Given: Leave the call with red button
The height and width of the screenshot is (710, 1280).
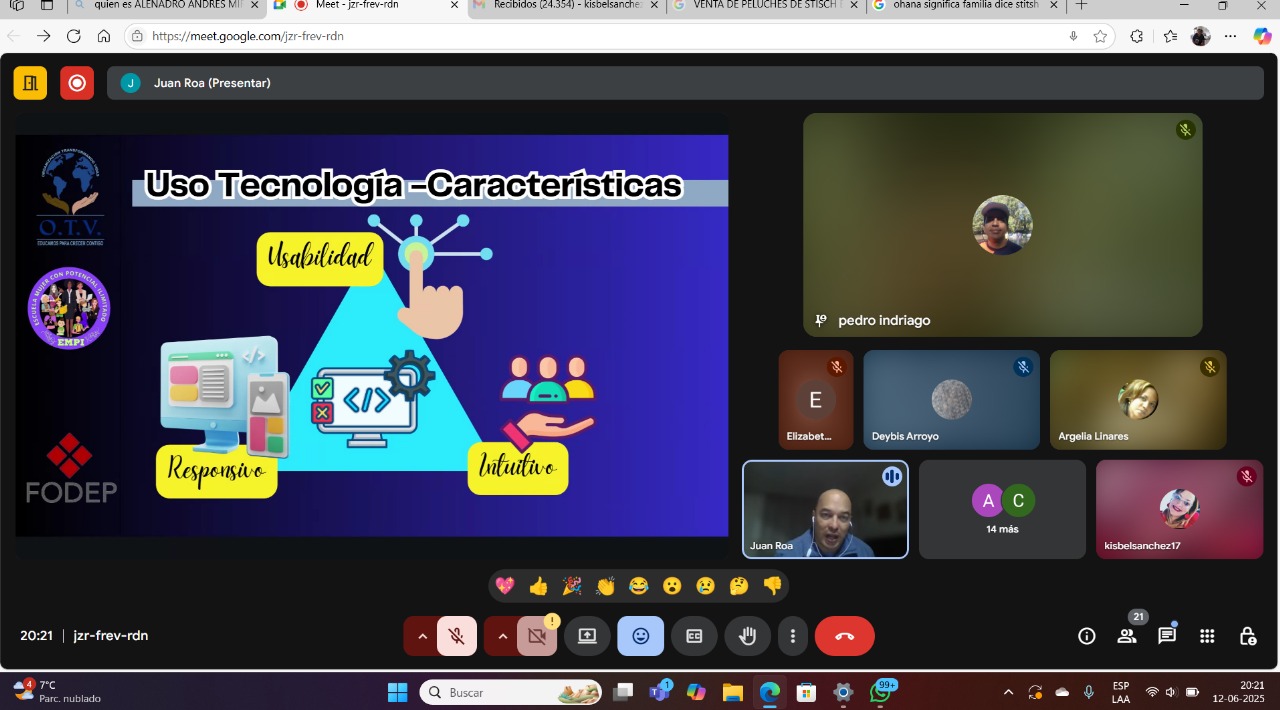Looking at the screenshot, I should coord(844,636).
